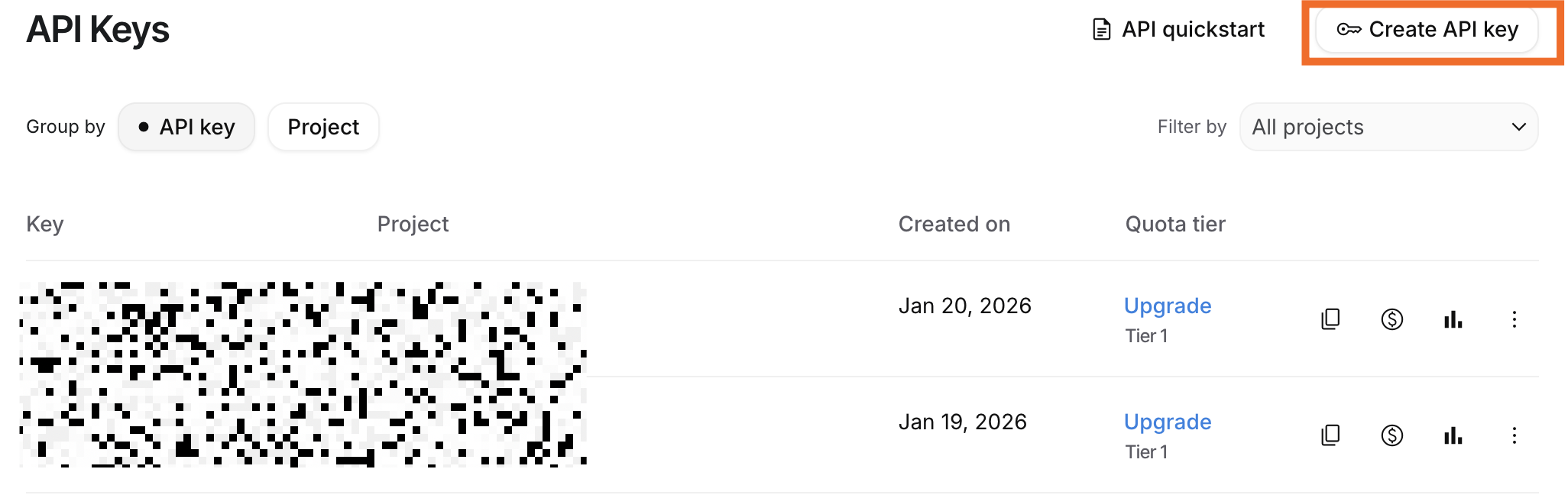Image resolution: width=1568 pixels, height=495 pixels.
Task: View usage statistics for the Jan 19 key
Action: [1453, 435]
